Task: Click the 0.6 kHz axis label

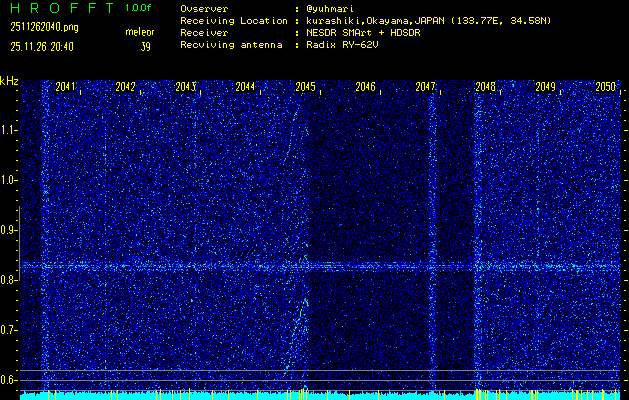Action: click(x=8, y=380)
